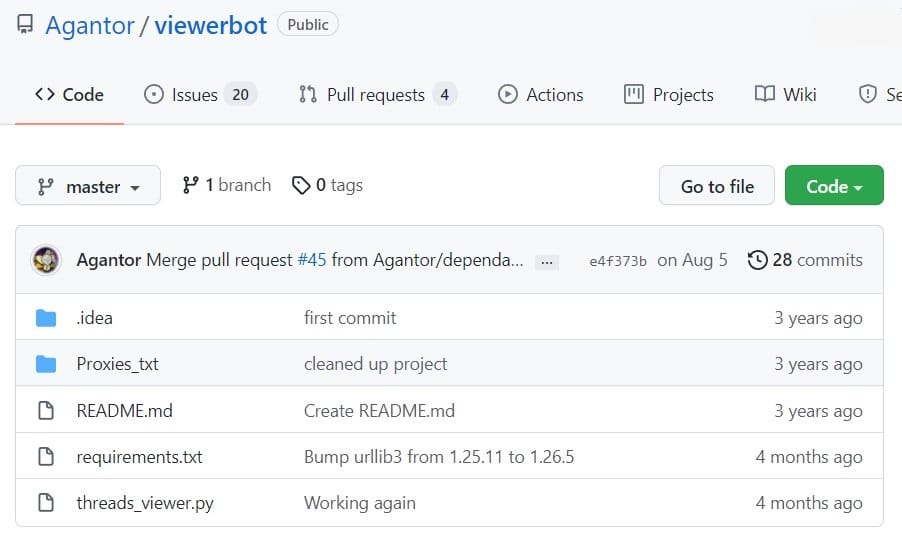Screen dimensions: 902x541
Task: Open the Merge pull request commit message
Action: tap(219, 260)
